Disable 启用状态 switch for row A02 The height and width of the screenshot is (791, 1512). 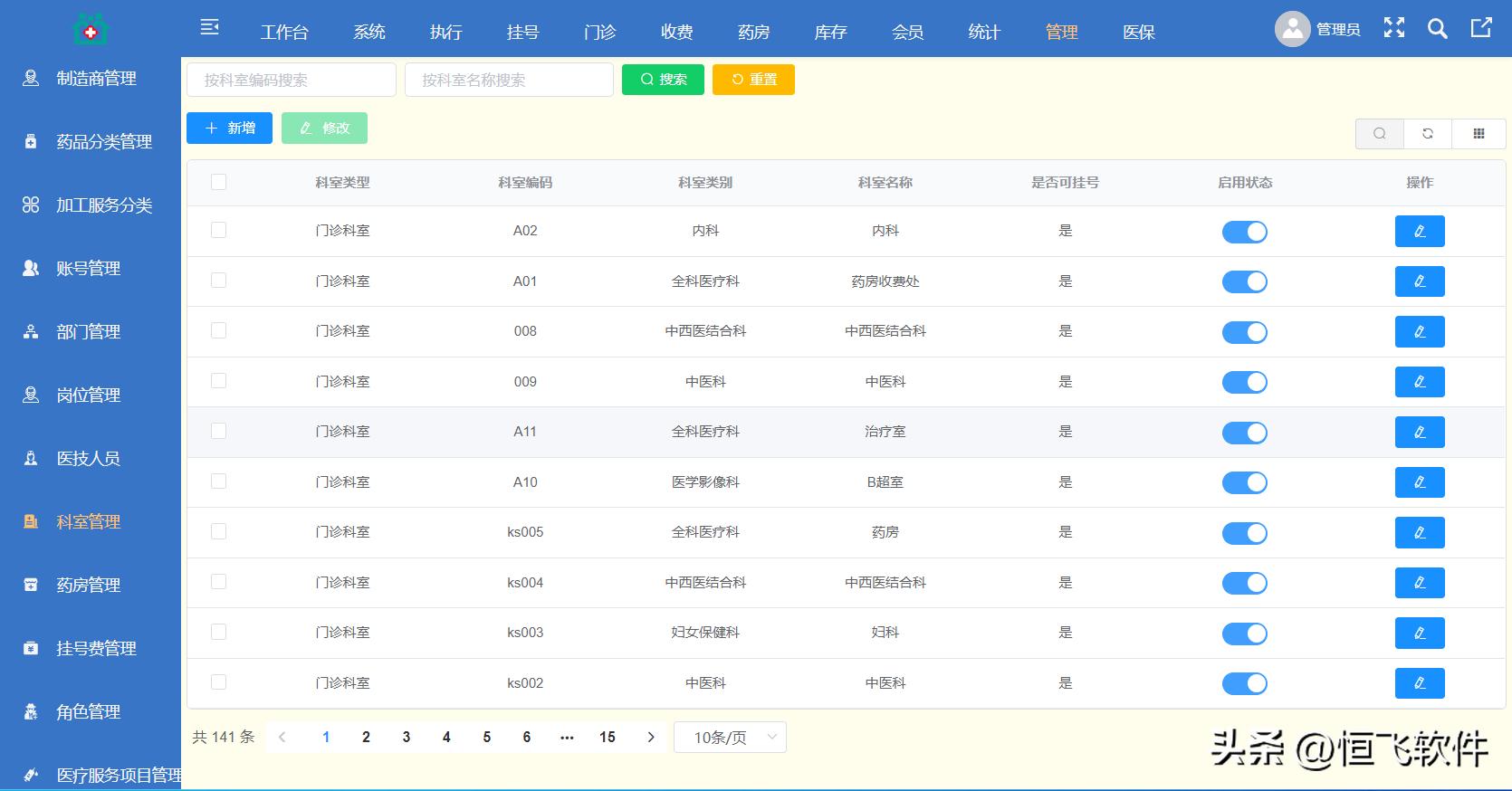1245,232
